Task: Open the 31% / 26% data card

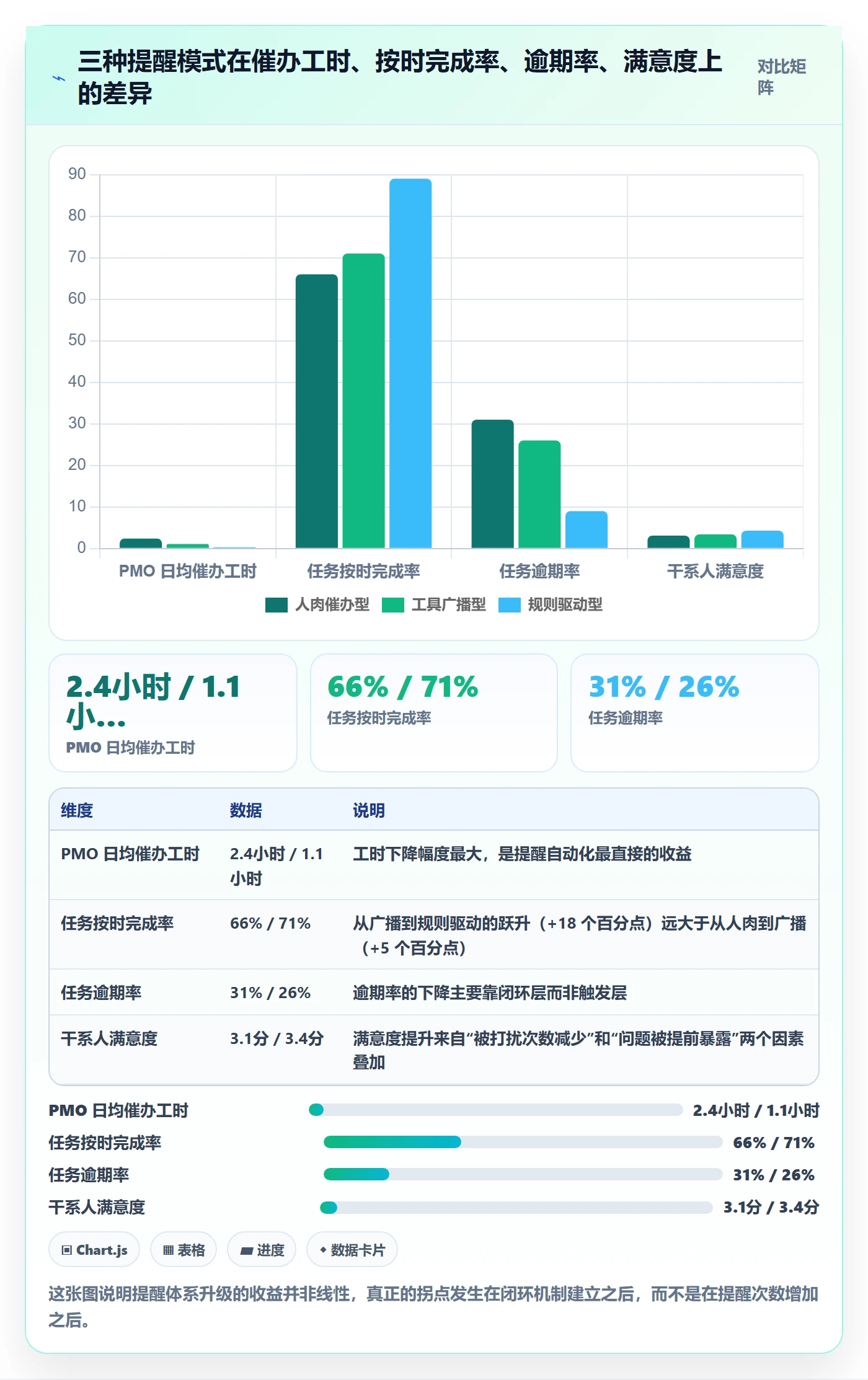Action: [695, 713]
